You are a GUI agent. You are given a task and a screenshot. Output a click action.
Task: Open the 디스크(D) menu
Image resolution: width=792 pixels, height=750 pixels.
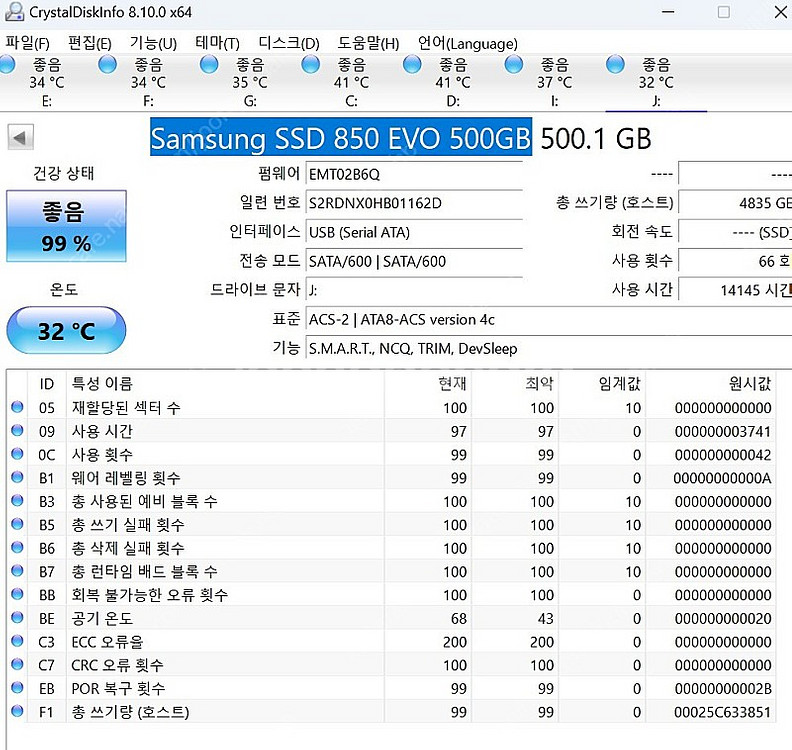pyautogui.click(x=288, y=43)
